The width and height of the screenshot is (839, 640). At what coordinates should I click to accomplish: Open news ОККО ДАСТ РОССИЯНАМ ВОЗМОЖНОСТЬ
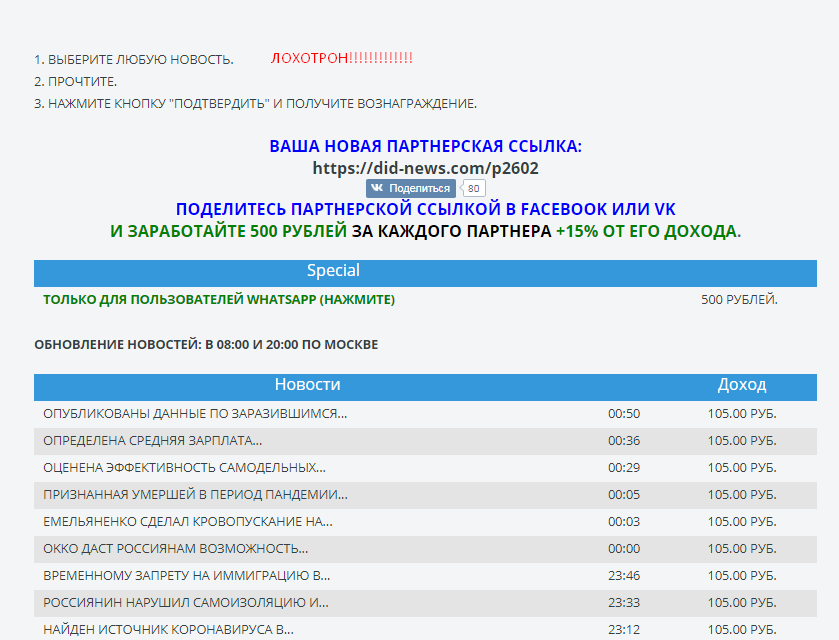point(176,549)
